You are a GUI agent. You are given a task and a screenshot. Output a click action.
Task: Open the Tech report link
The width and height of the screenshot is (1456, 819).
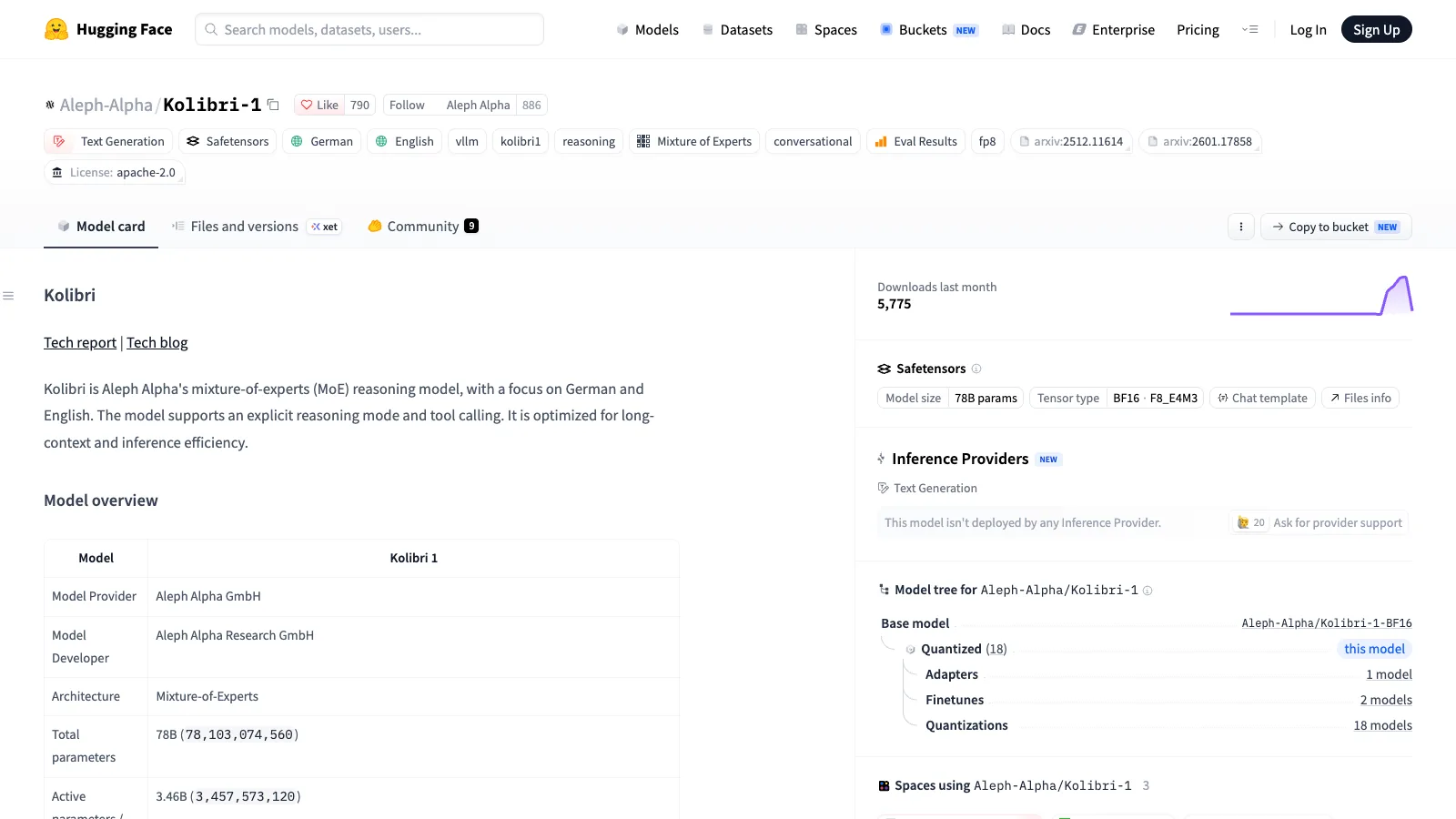[x=80, y=342]
